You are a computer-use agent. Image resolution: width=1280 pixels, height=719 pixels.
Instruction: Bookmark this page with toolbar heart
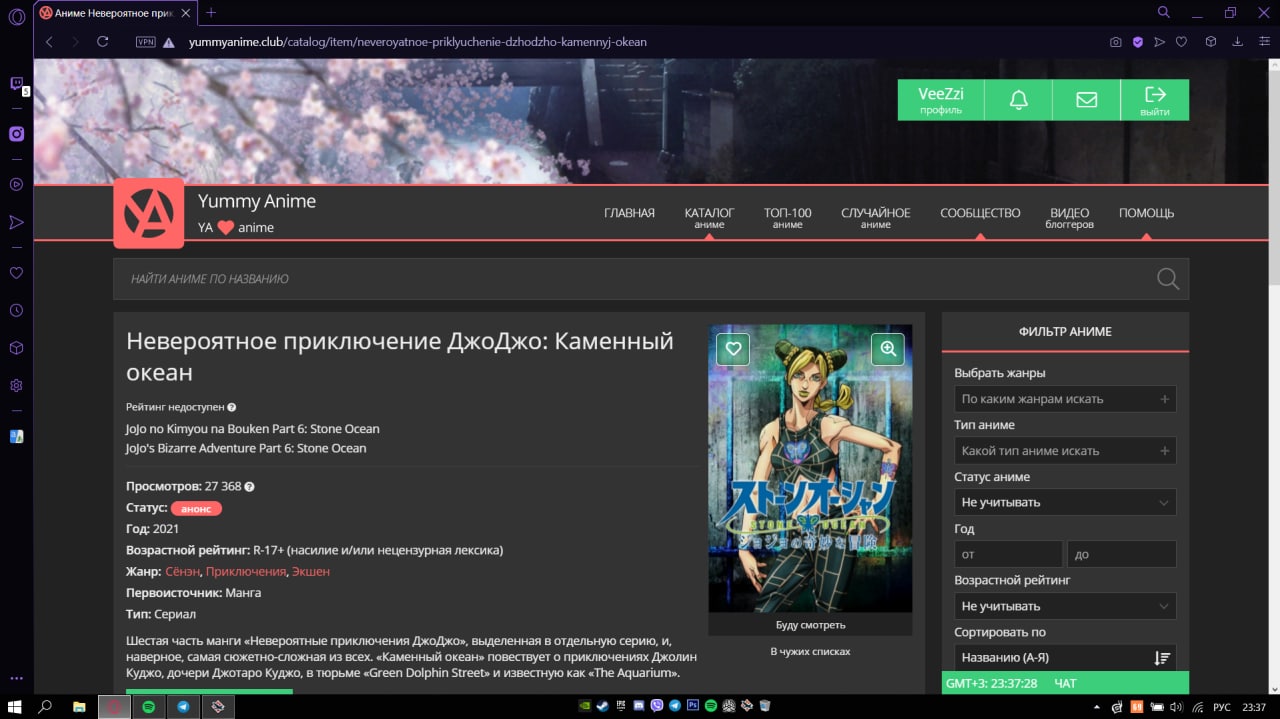click(1181, 42)
